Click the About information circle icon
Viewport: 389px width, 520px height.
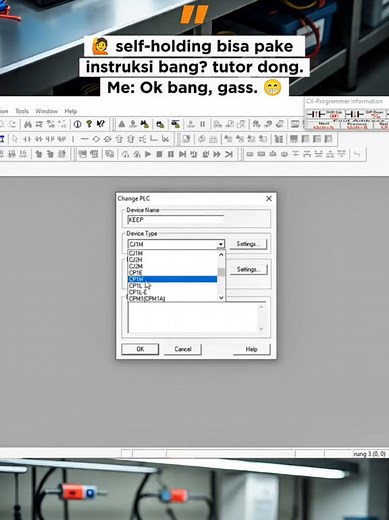coord(77,124)
